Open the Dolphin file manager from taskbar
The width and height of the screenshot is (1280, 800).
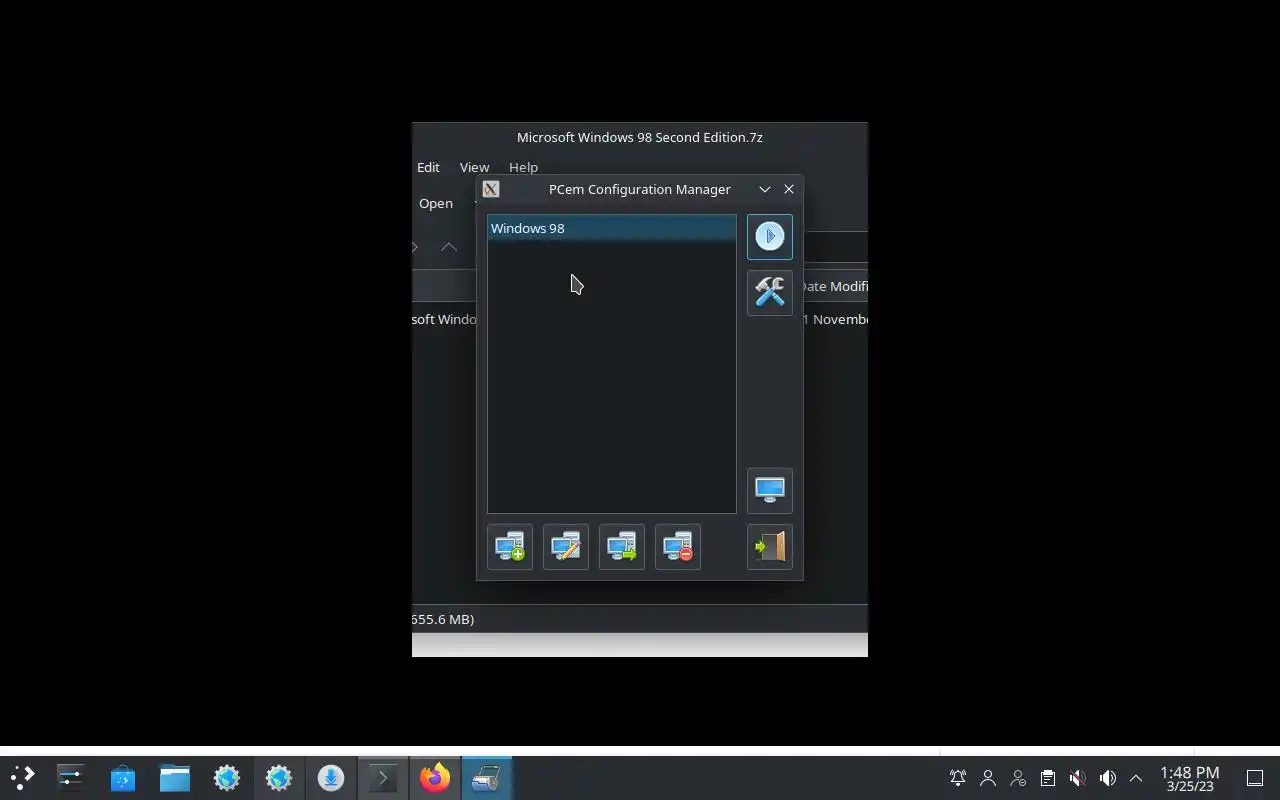[175, 778]
